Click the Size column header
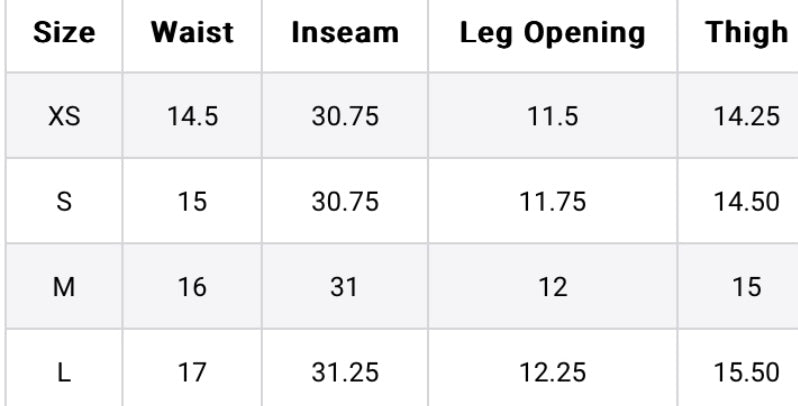798x406 pixels. click(64, 33)
